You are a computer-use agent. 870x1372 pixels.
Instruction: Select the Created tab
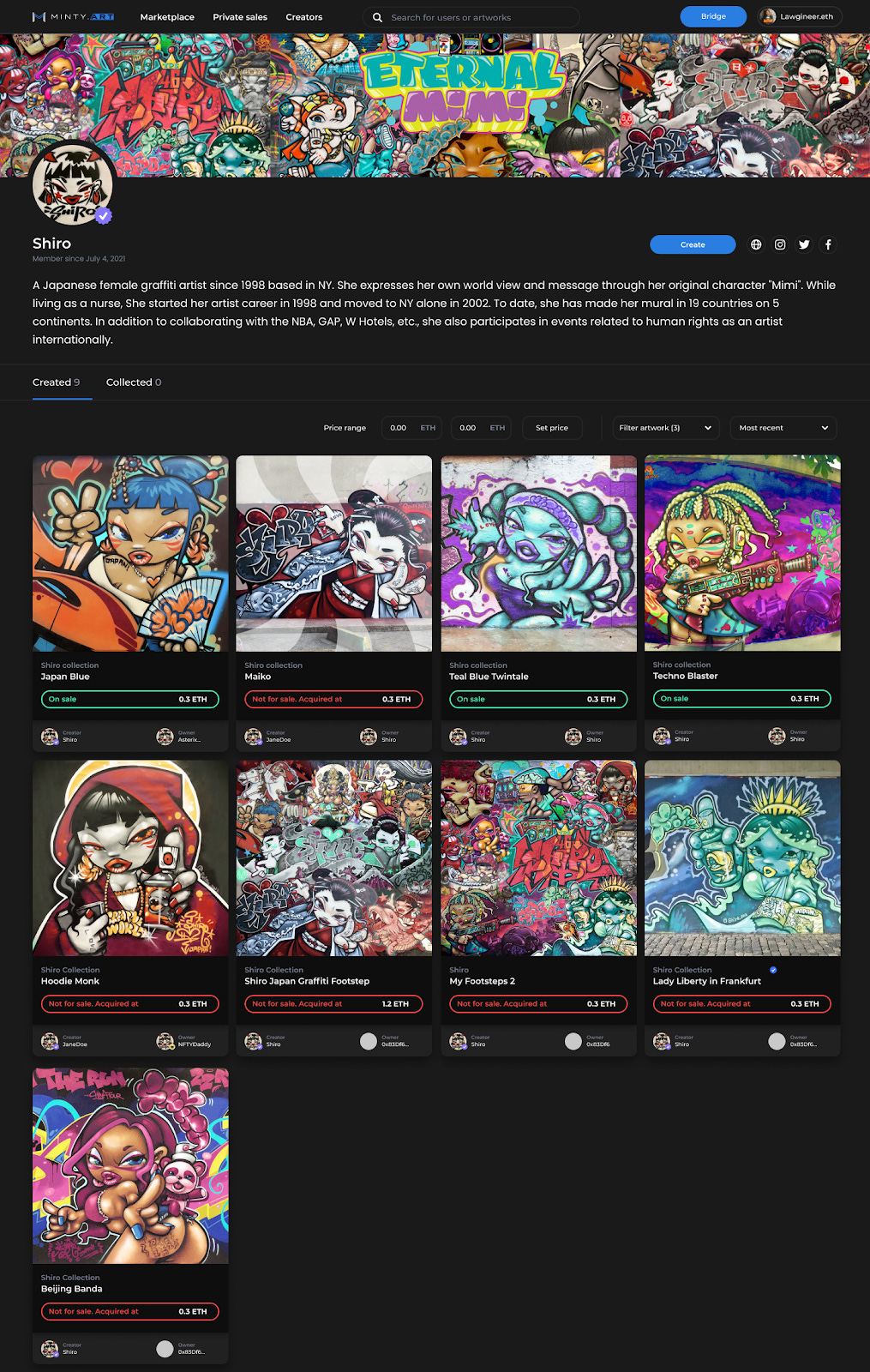click(x=57, y=382)
